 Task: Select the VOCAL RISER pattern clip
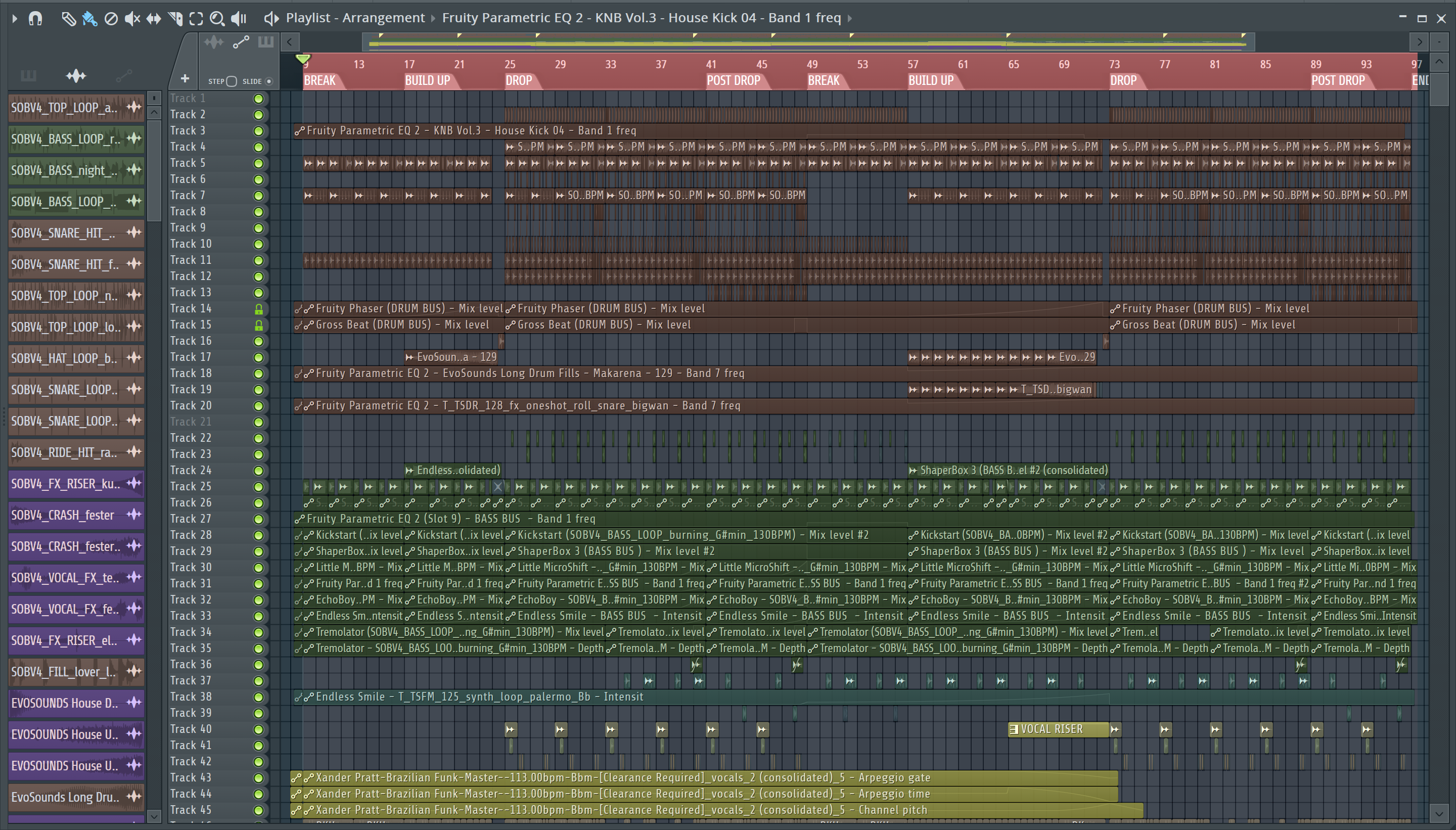pos(1058,729)
